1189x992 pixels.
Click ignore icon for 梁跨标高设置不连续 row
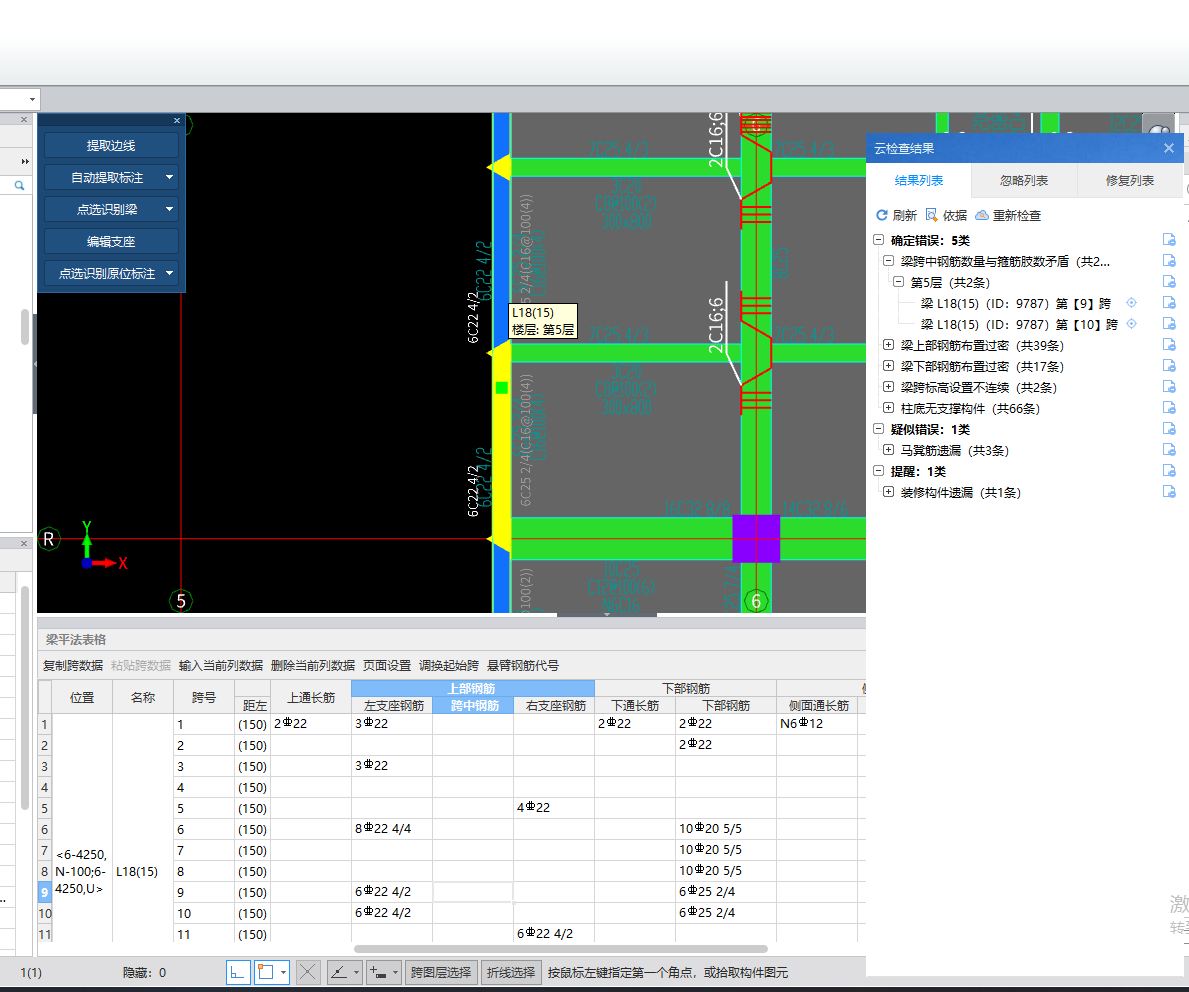coord(1169,387)
